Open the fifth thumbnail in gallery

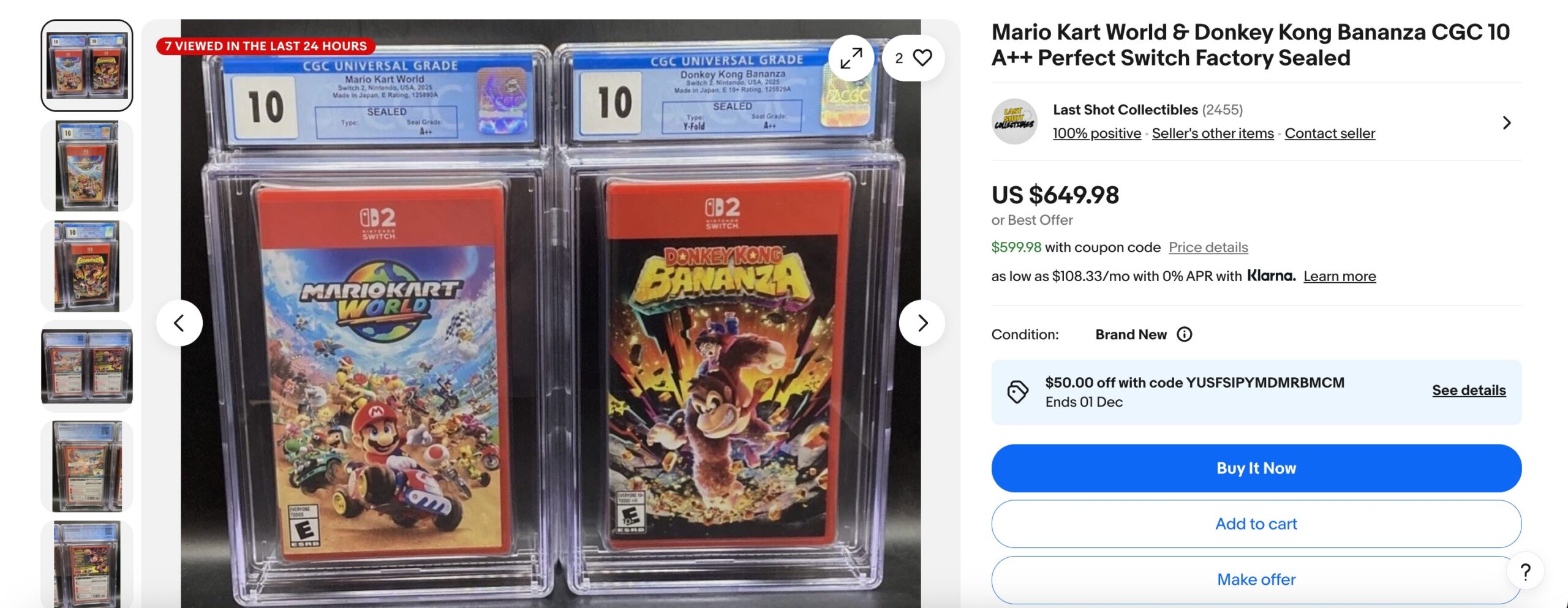click(87, 466)
